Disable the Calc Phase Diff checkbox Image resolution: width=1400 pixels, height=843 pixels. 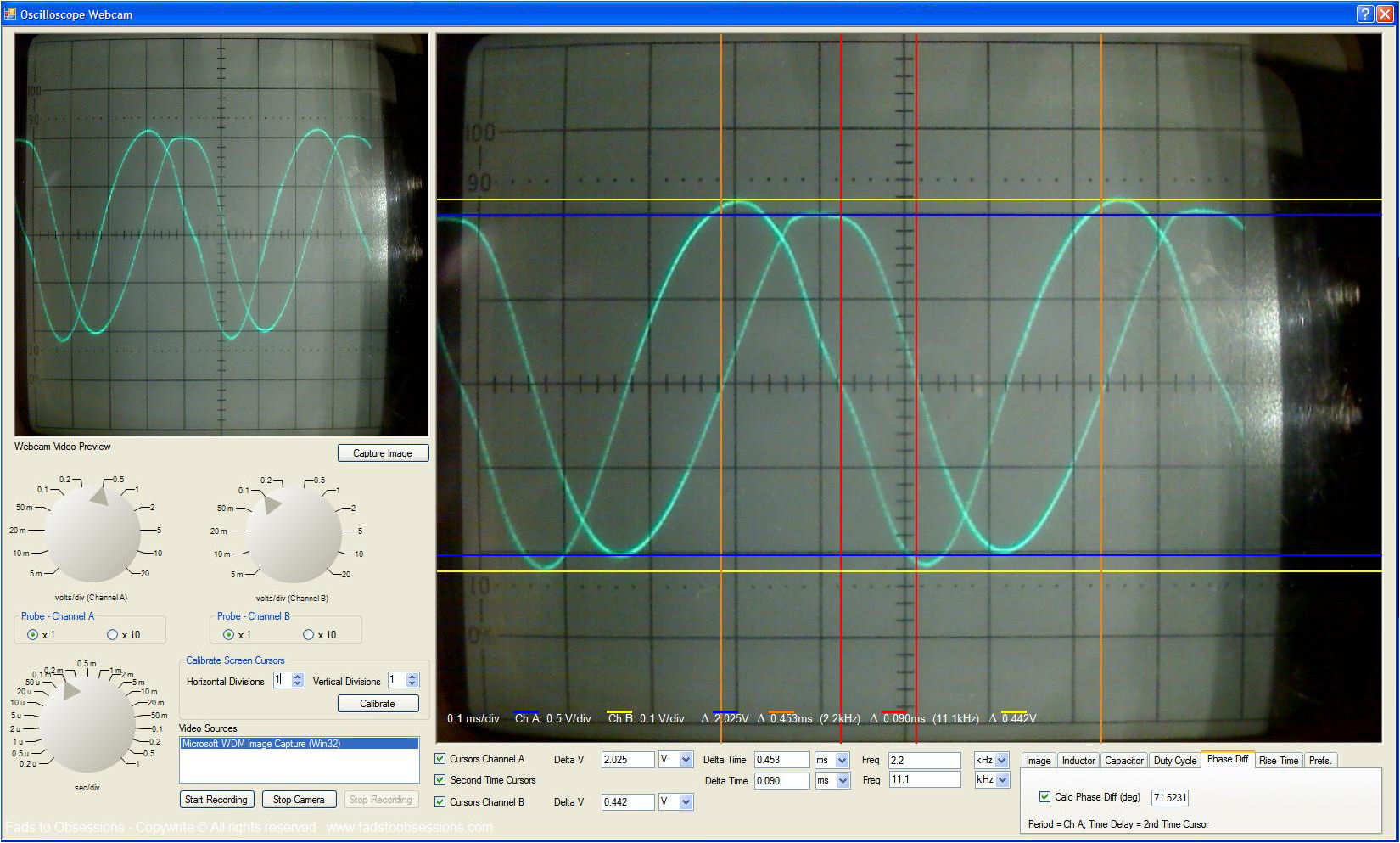click(1044, 796)
